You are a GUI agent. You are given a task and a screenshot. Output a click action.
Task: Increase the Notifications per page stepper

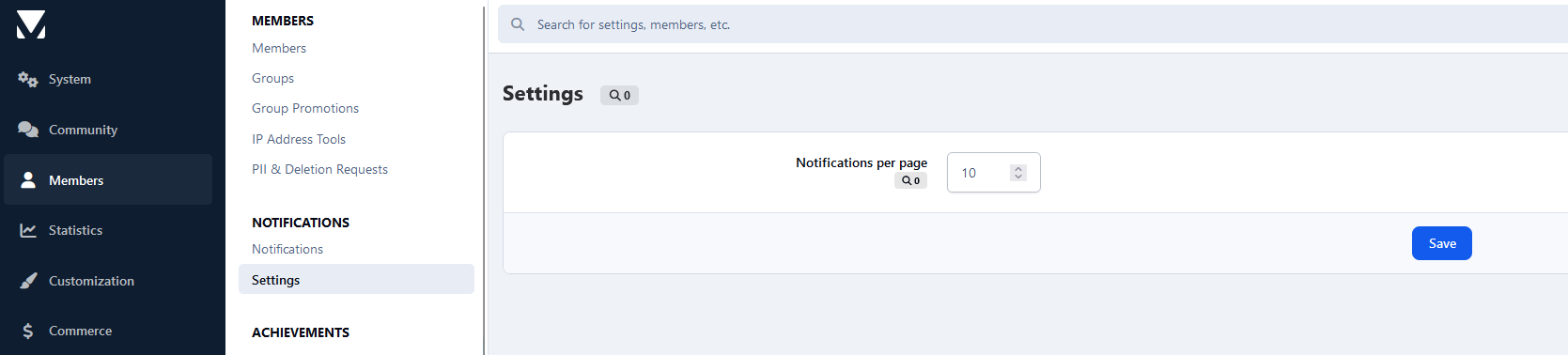[1018, 169]
